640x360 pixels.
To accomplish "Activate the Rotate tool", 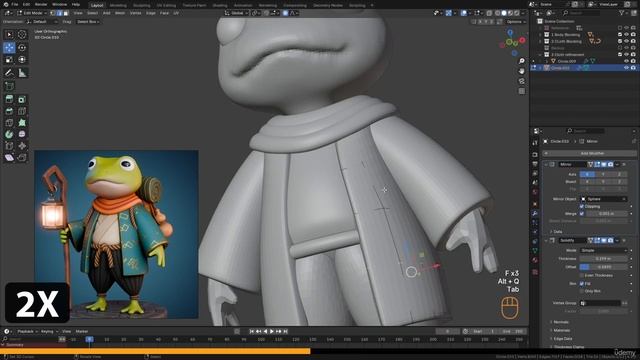I will (x=22, y=47).
